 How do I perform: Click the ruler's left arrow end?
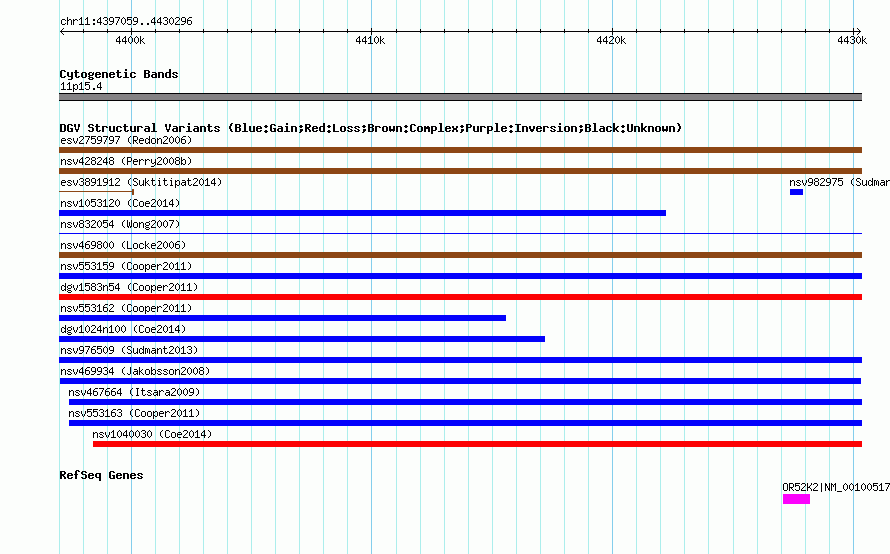click(x=62, y=32)
